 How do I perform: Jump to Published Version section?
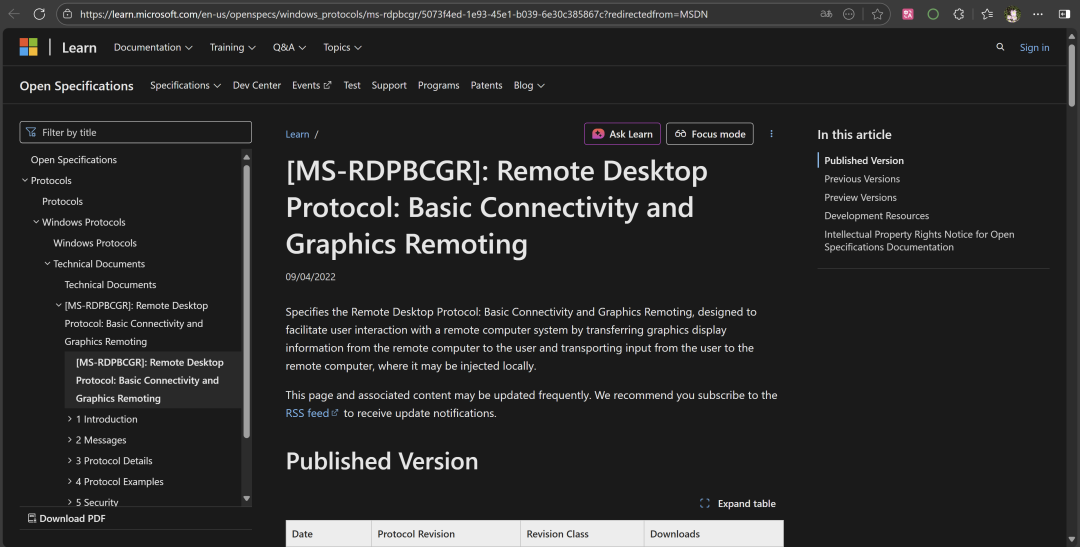[864, 160]
